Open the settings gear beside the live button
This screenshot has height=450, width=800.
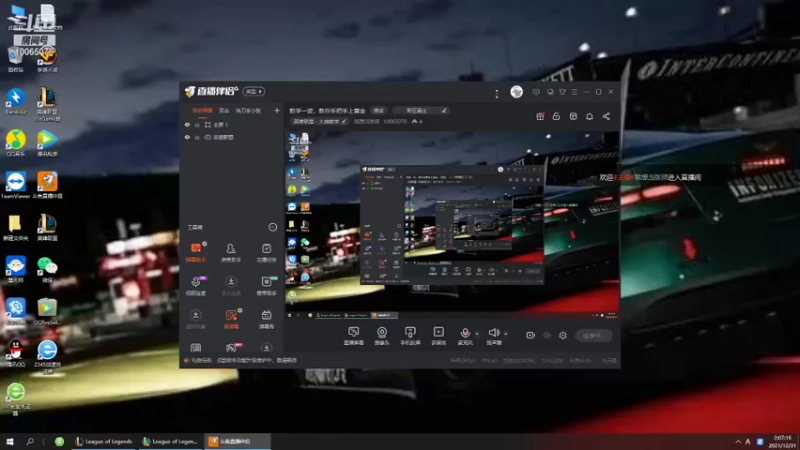[563, 336]
